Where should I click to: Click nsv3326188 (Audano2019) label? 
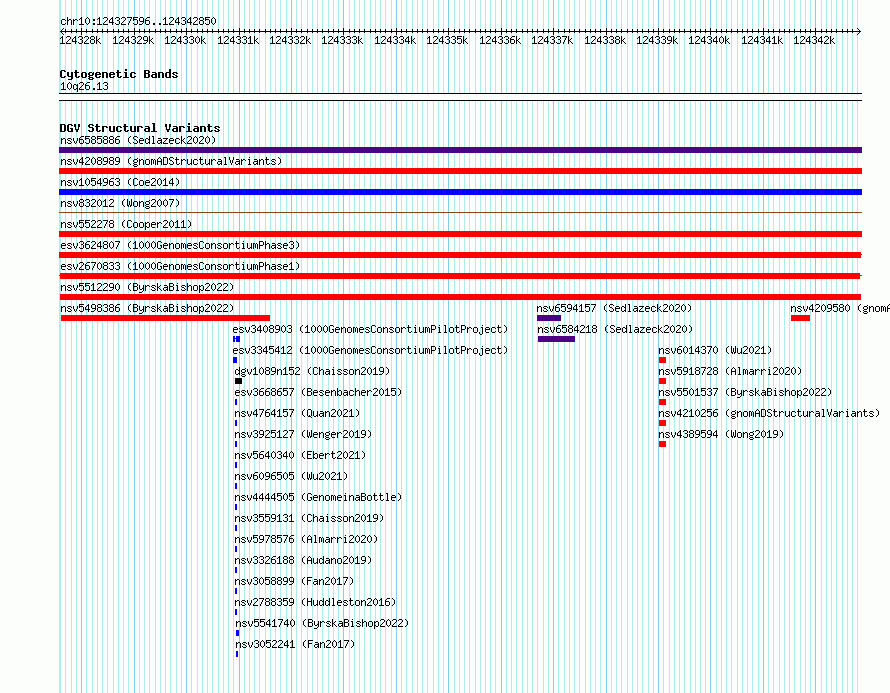[x=303, y=560]
